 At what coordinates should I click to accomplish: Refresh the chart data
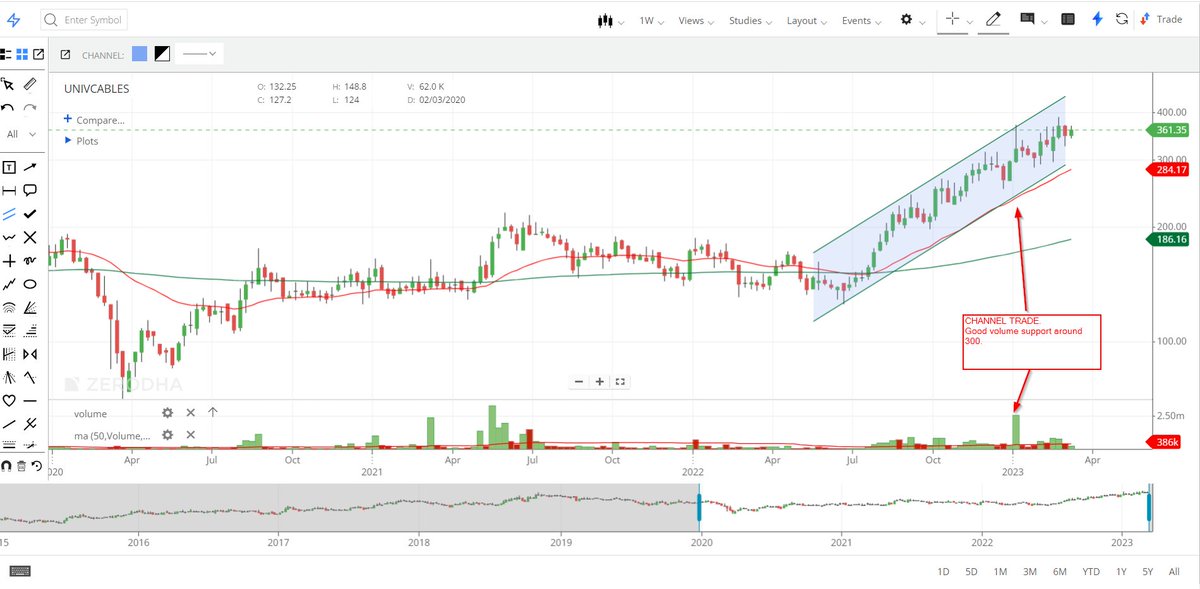(1122, 19)
